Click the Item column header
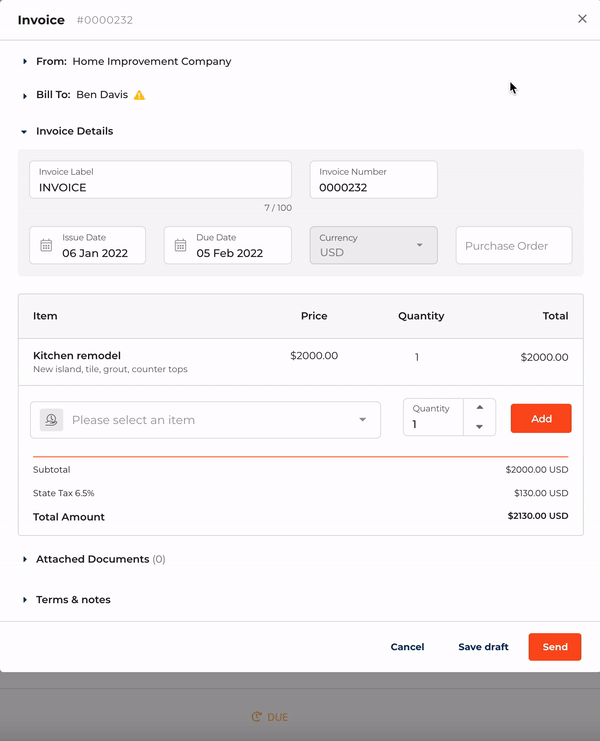This screenshot has height=741, width=600. [45, 316]
